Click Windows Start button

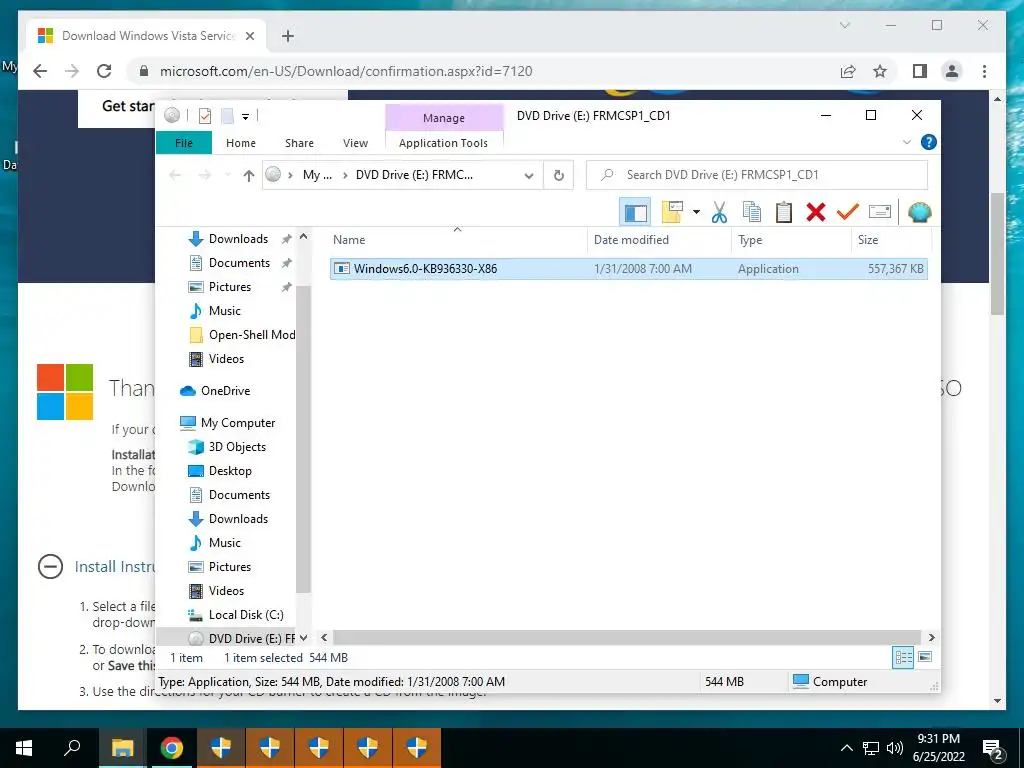point(24,748)
